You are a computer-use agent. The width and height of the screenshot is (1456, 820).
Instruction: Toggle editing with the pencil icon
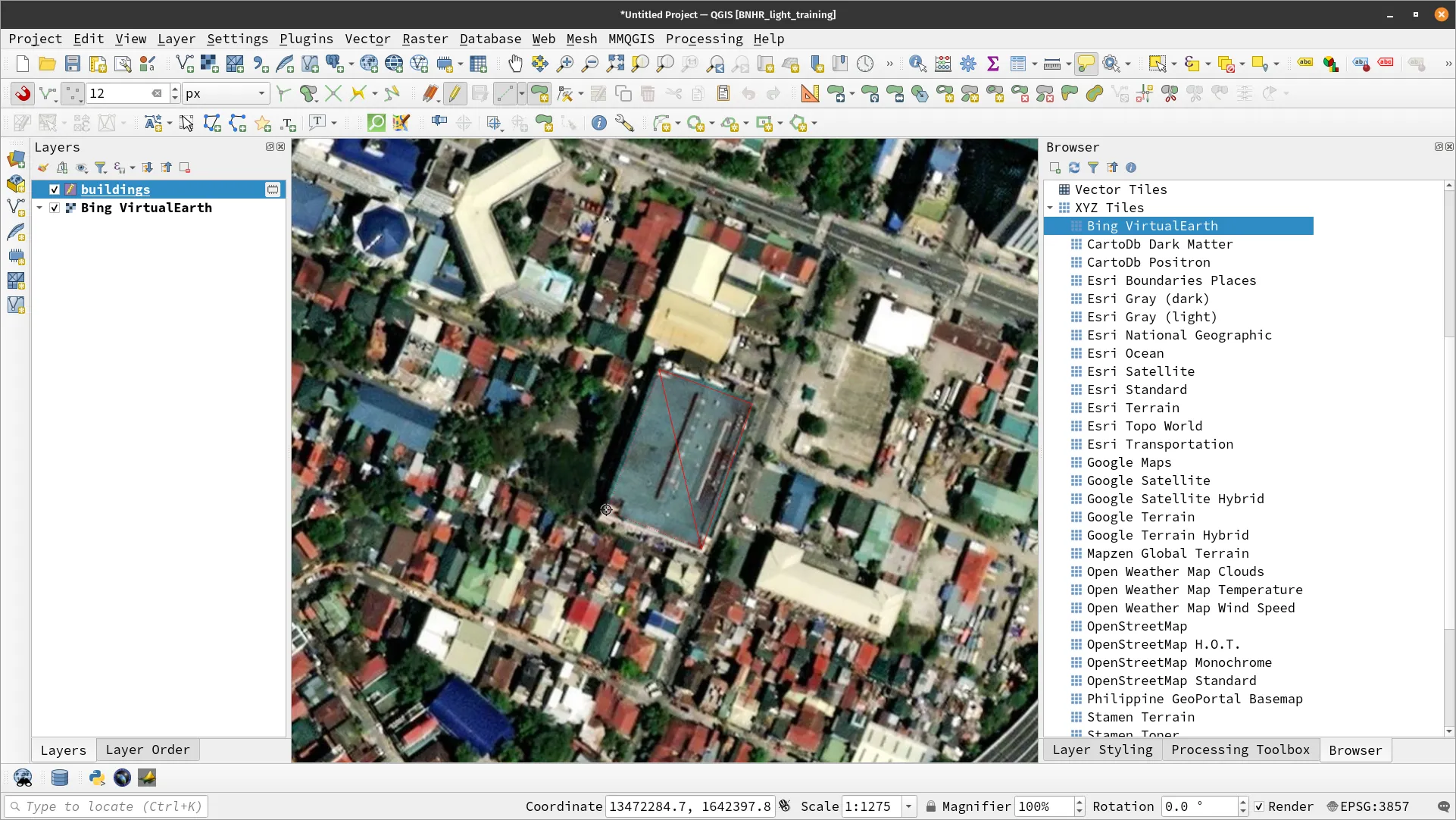pos(455,93)
